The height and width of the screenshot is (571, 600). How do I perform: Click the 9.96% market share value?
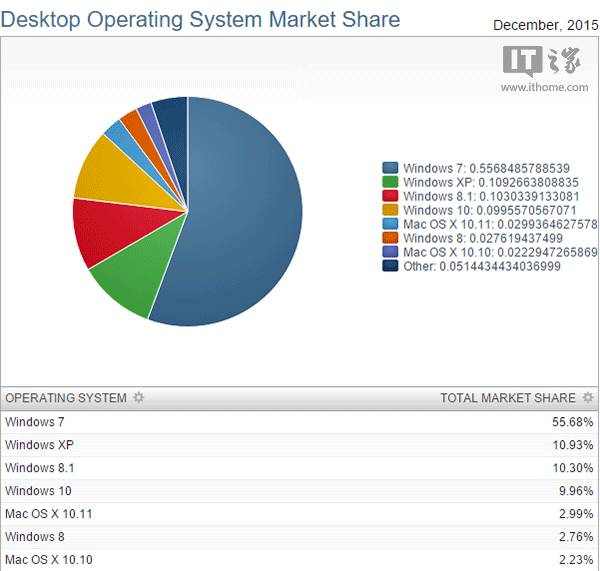point(576,491)
